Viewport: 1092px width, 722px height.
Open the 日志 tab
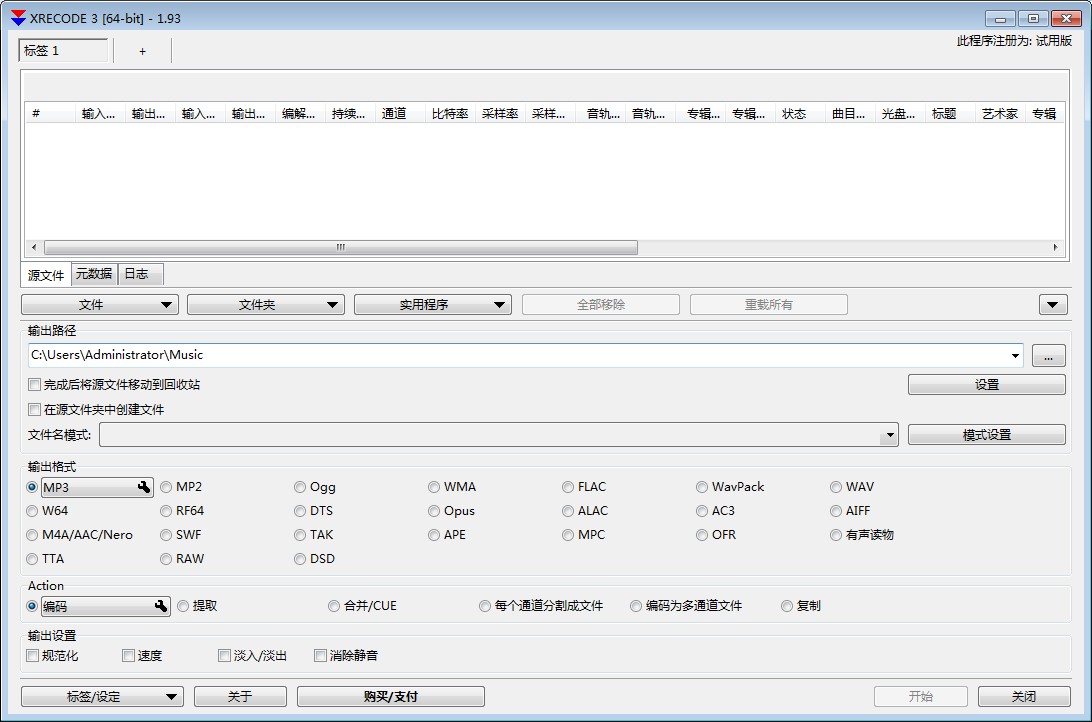tap(136, 274)
